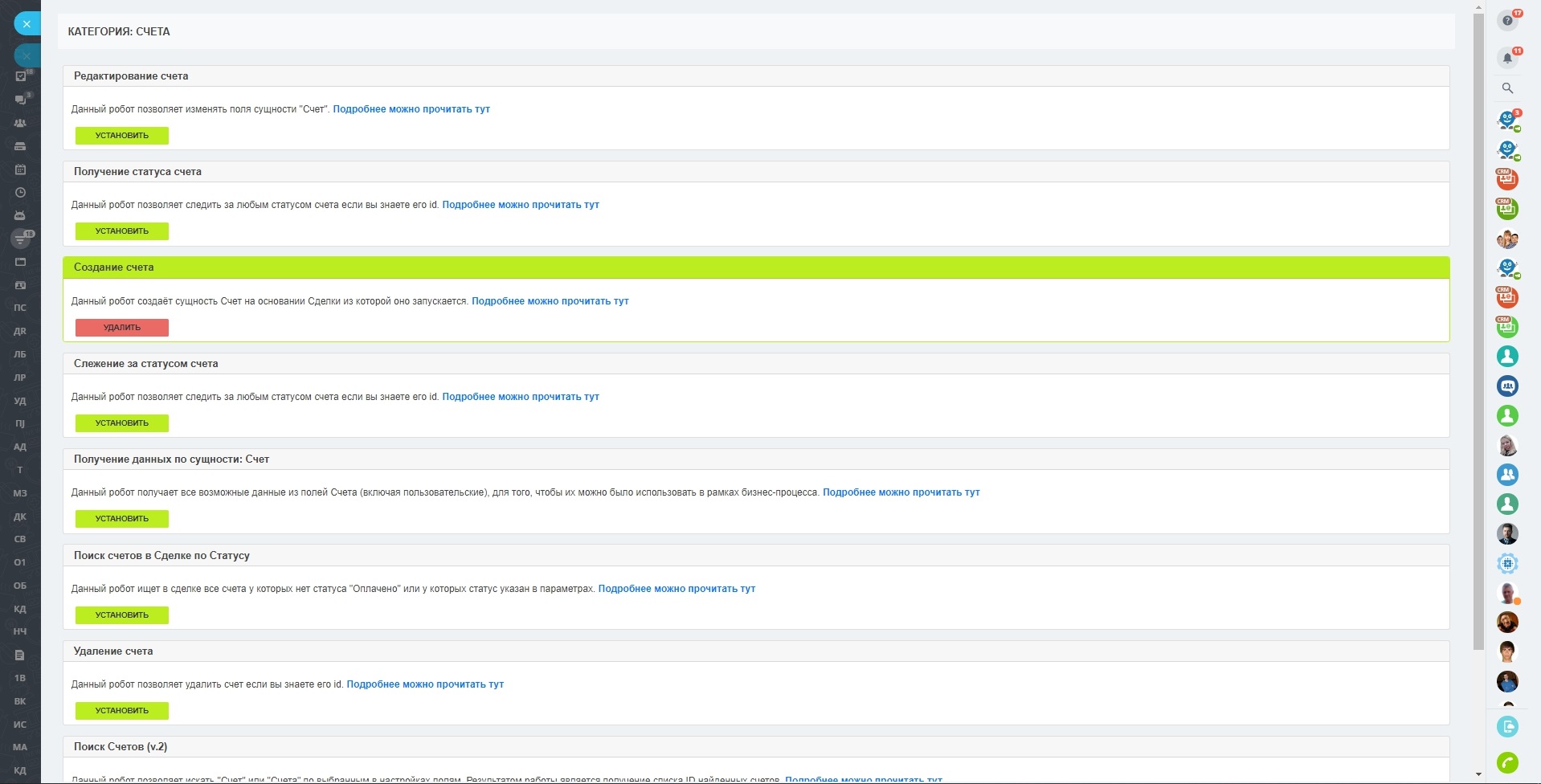Open the МЗ item in left sidebar

coord(20,493)
